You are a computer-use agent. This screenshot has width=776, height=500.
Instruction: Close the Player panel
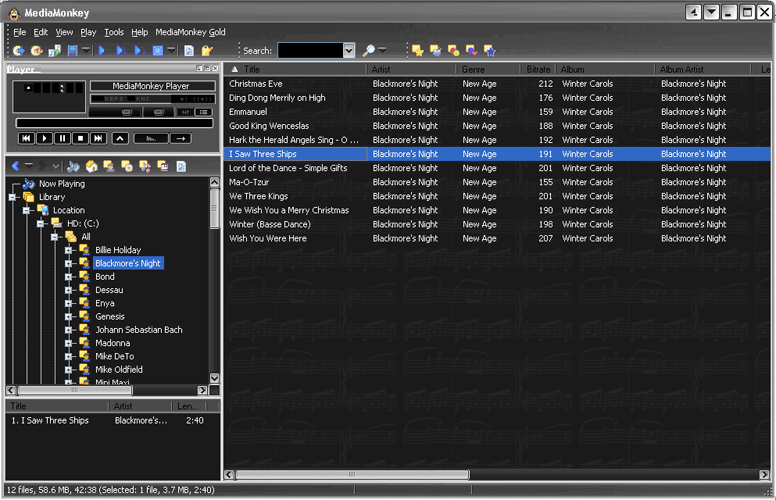[215, 68]
